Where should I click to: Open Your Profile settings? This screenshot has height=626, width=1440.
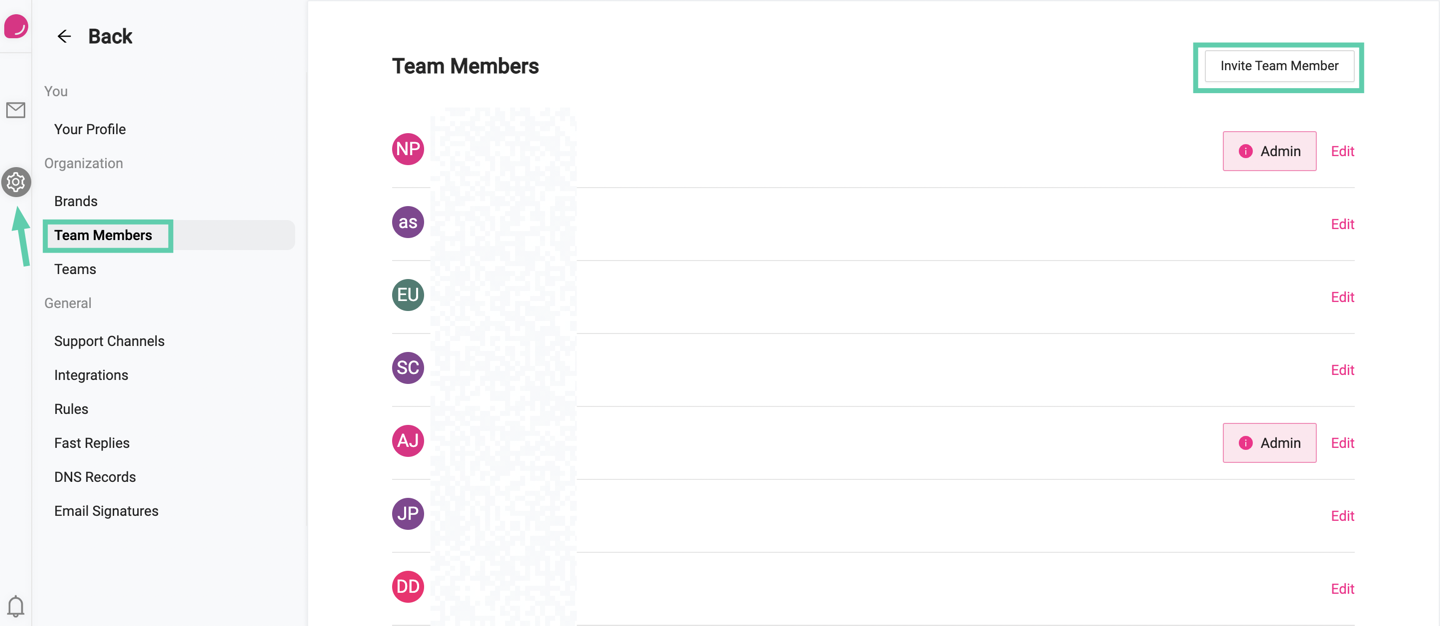[90, 129]
